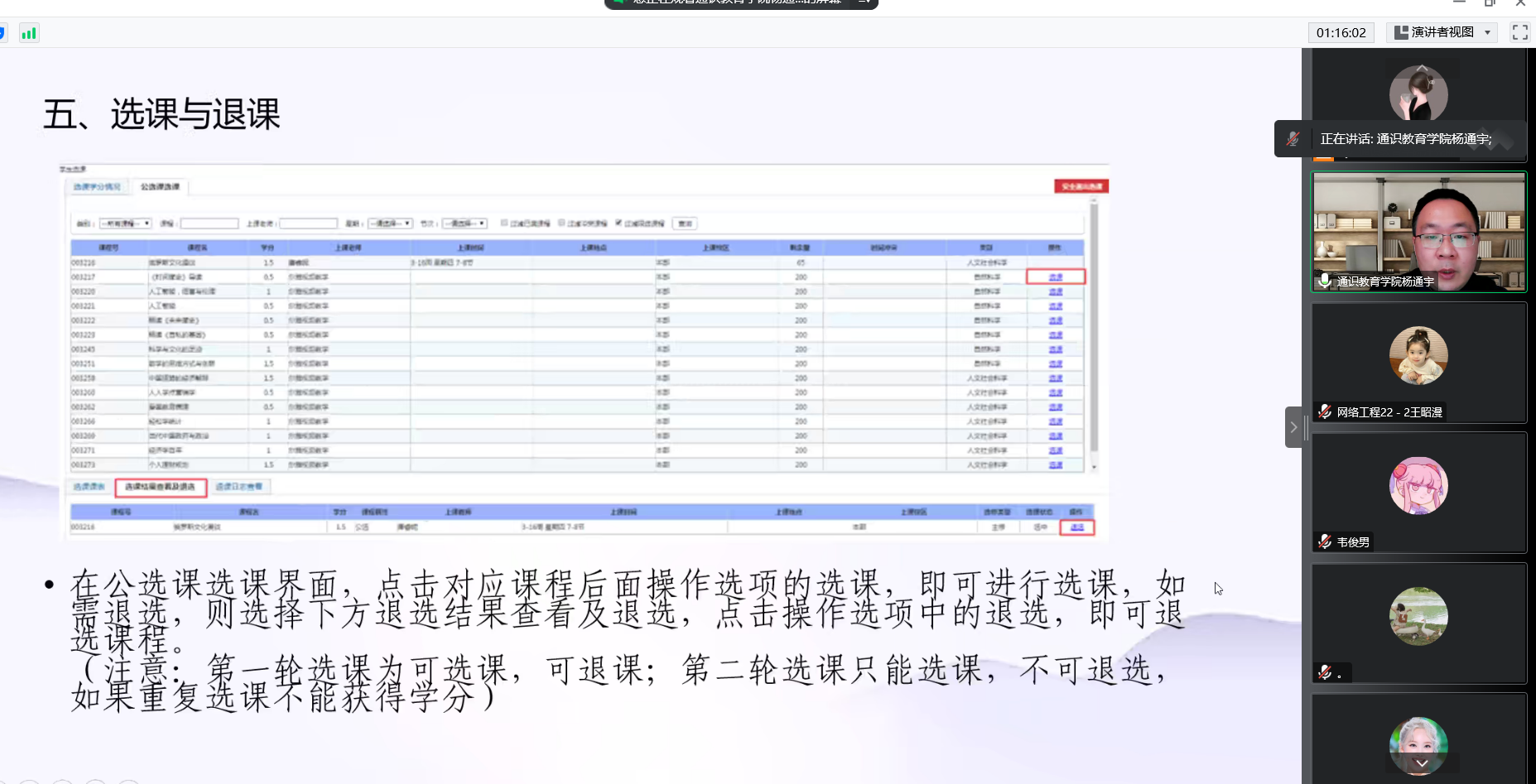This screenshot has height=784, width=1536.
Task: Click the layout icon in 演讲者视图 button
Action: tap(1401, 32)
